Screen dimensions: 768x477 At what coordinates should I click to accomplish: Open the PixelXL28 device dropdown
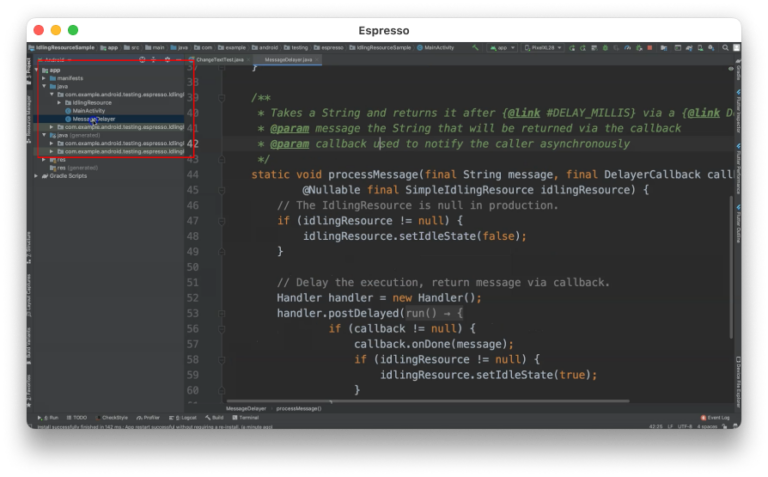pos(543,48)
